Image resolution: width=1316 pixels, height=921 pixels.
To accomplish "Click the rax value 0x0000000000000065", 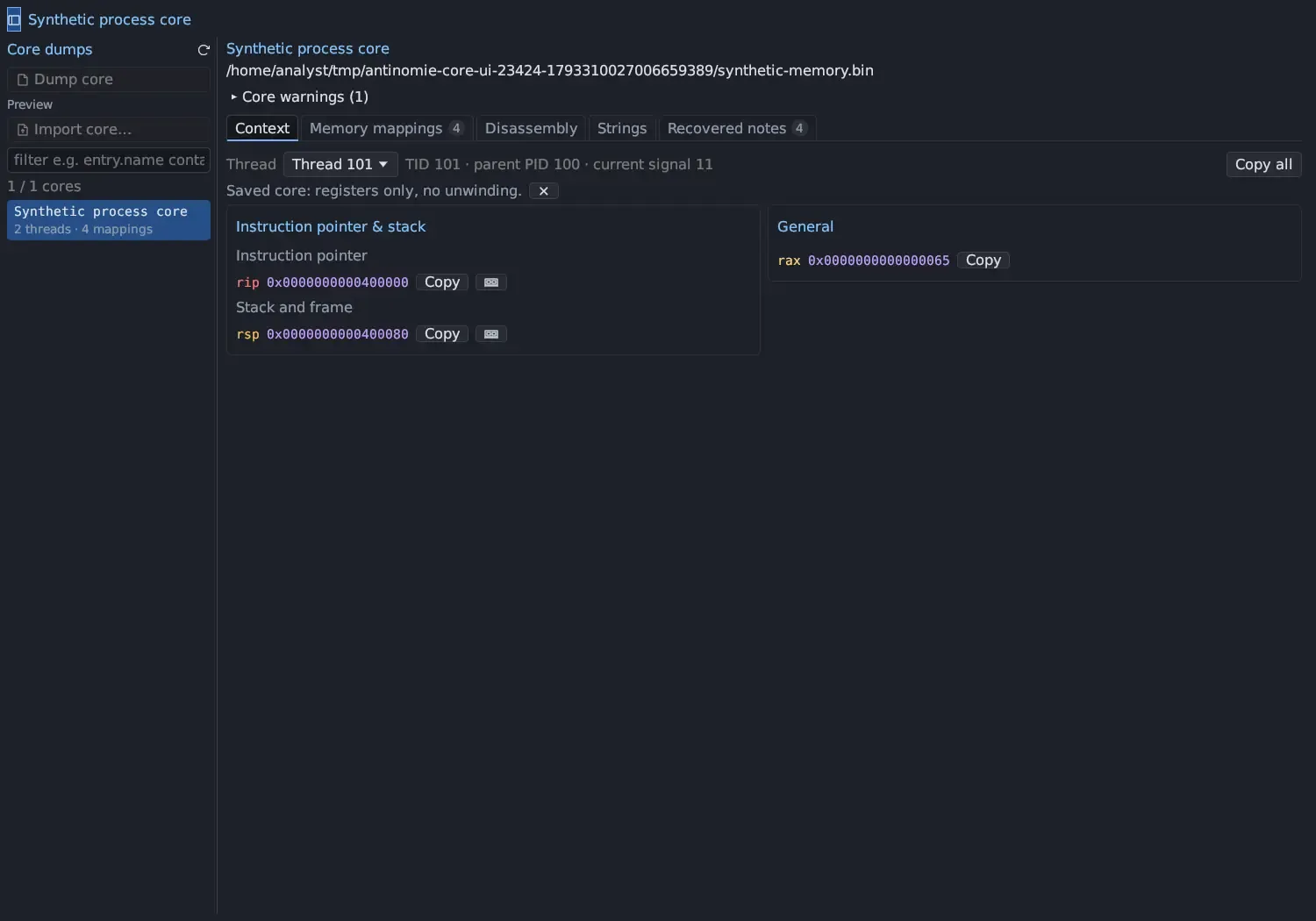I will [879, 261].
